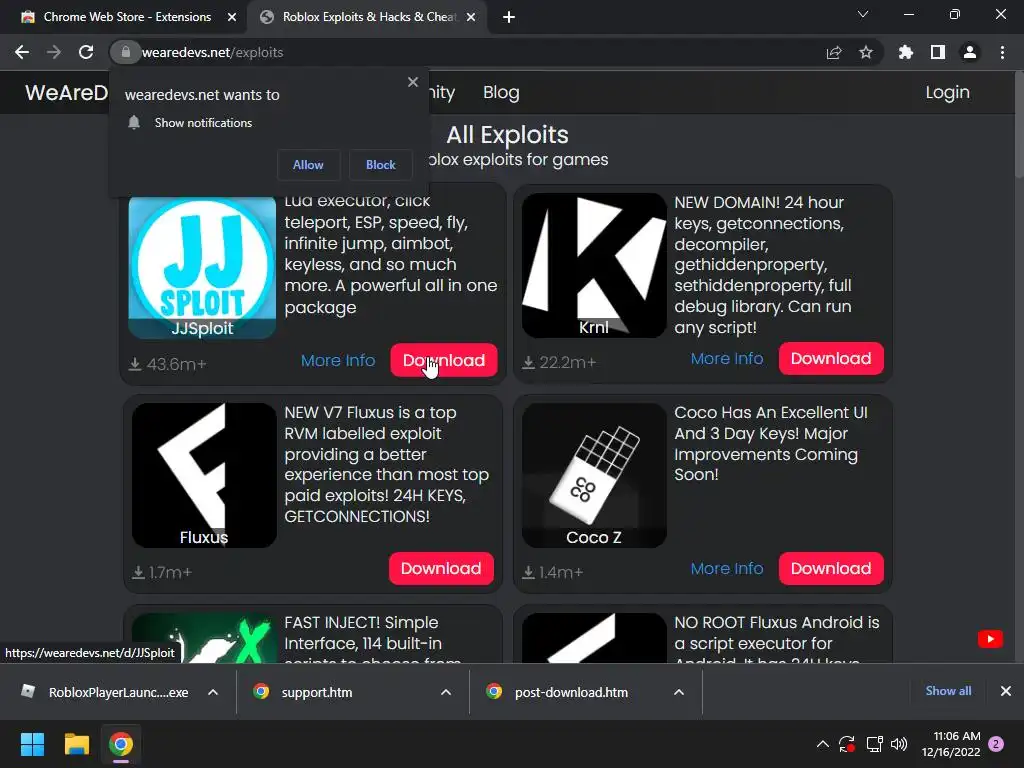Open More Info for JJSploit

[x=338, y=360]
